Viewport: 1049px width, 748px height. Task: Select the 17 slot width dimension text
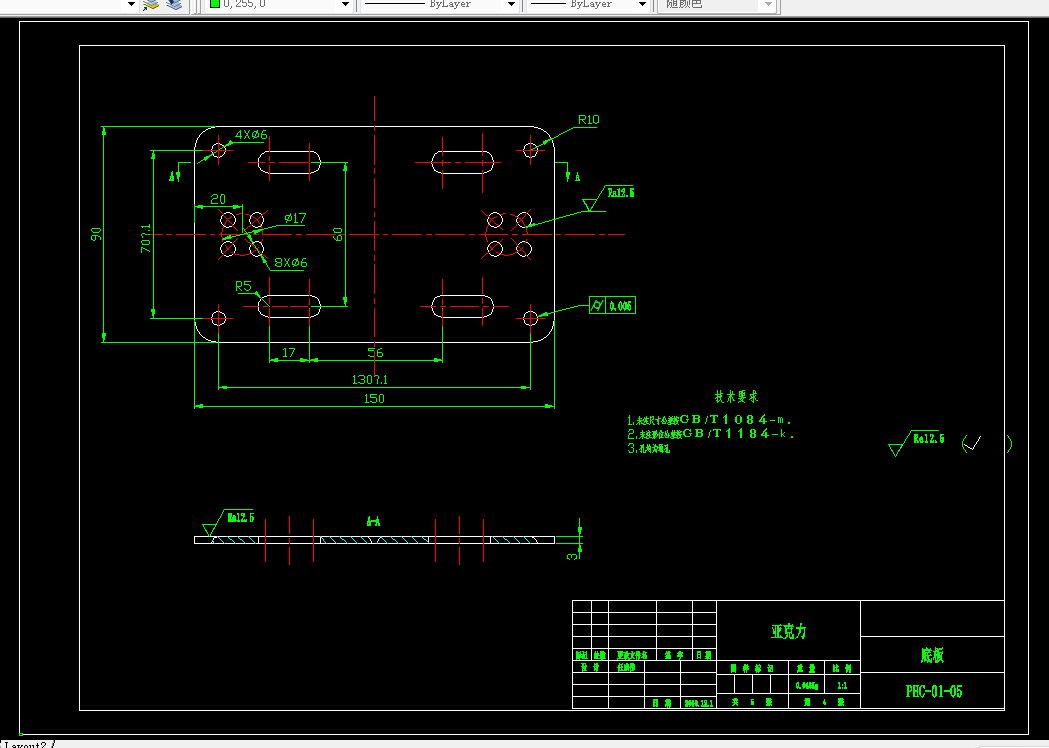tap(289, 353)
